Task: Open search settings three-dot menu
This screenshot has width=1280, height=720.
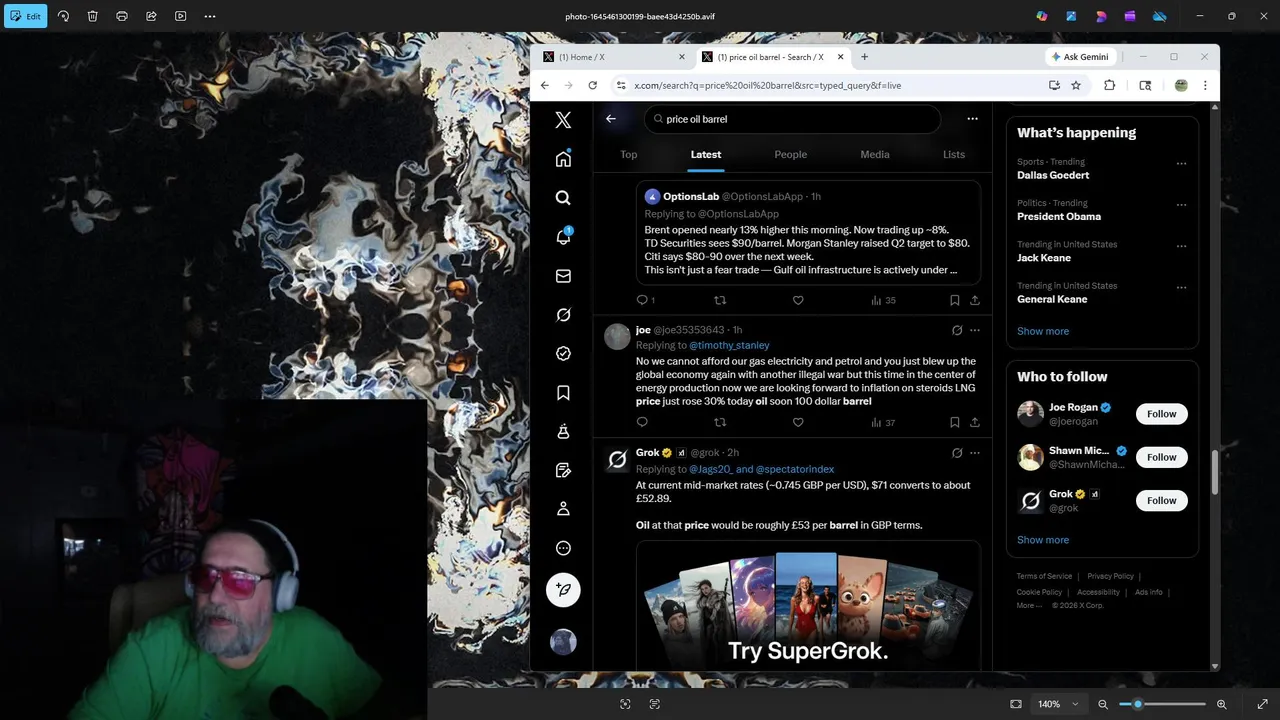Action: (x=972, y=119)
